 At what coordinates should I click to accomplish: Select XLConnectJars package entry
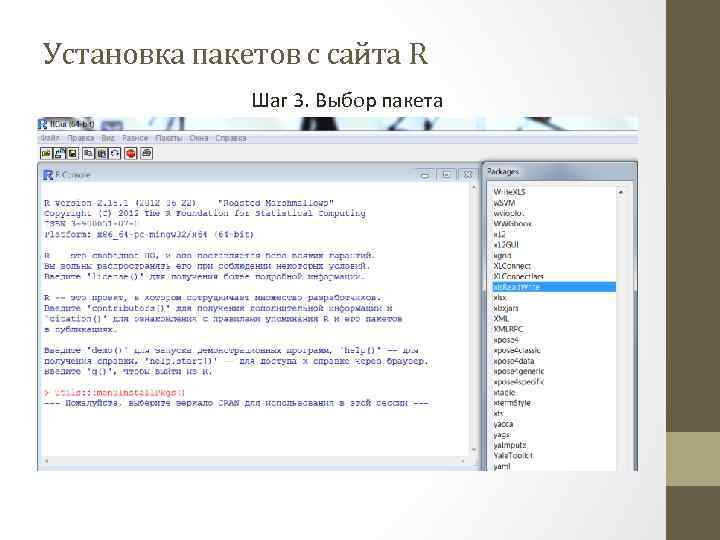point(518,276)
